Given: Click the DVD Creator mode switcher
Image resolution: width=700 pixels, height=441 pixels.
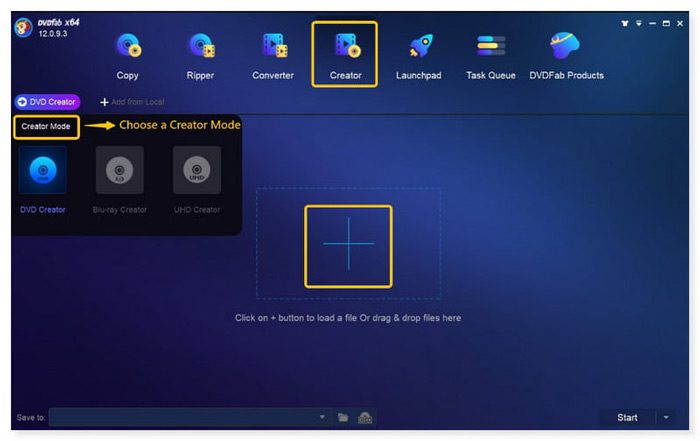Looking at the screenshot, I should pos(47,102).
